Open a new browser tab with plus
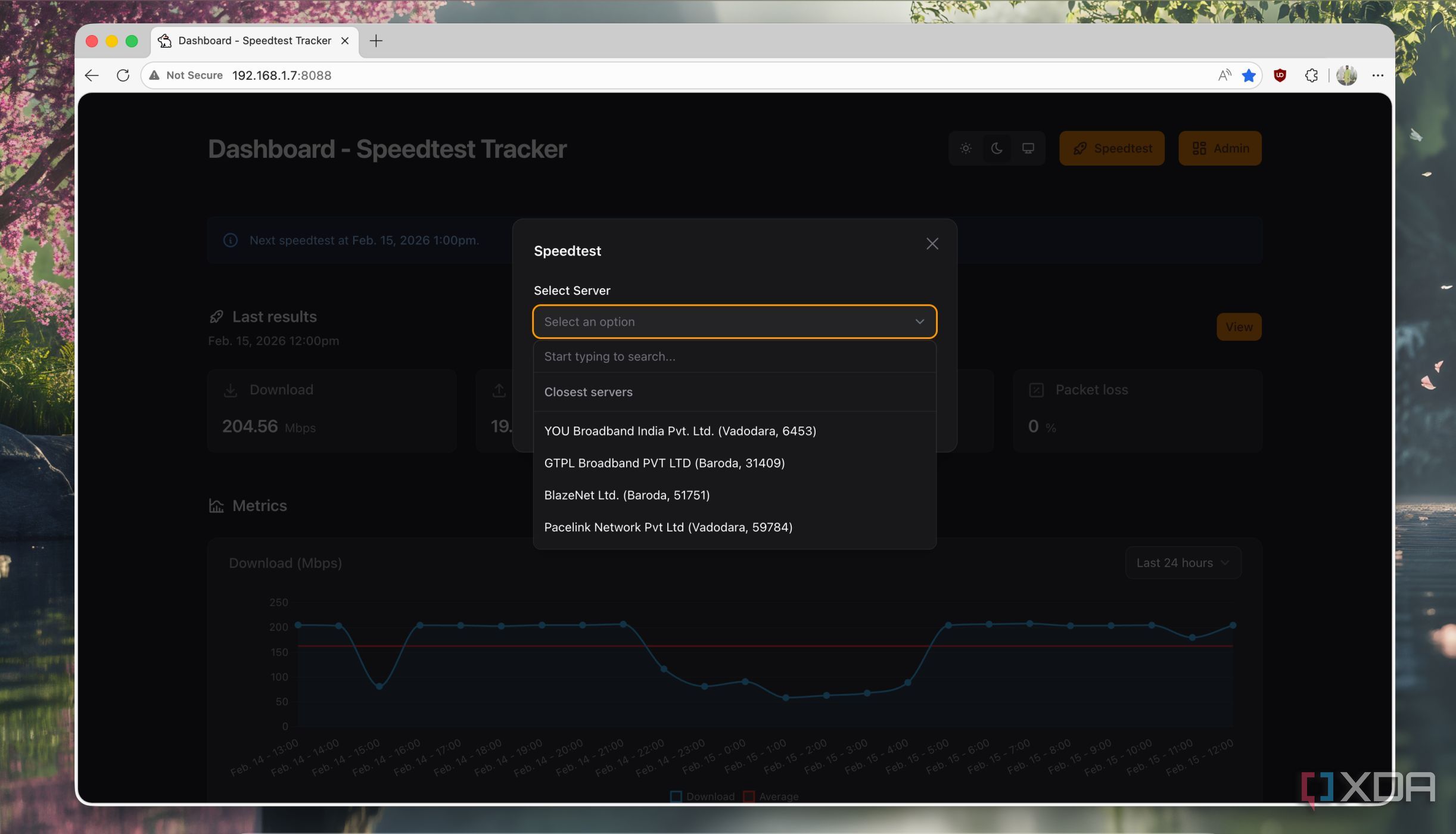 tap(376, 41)
